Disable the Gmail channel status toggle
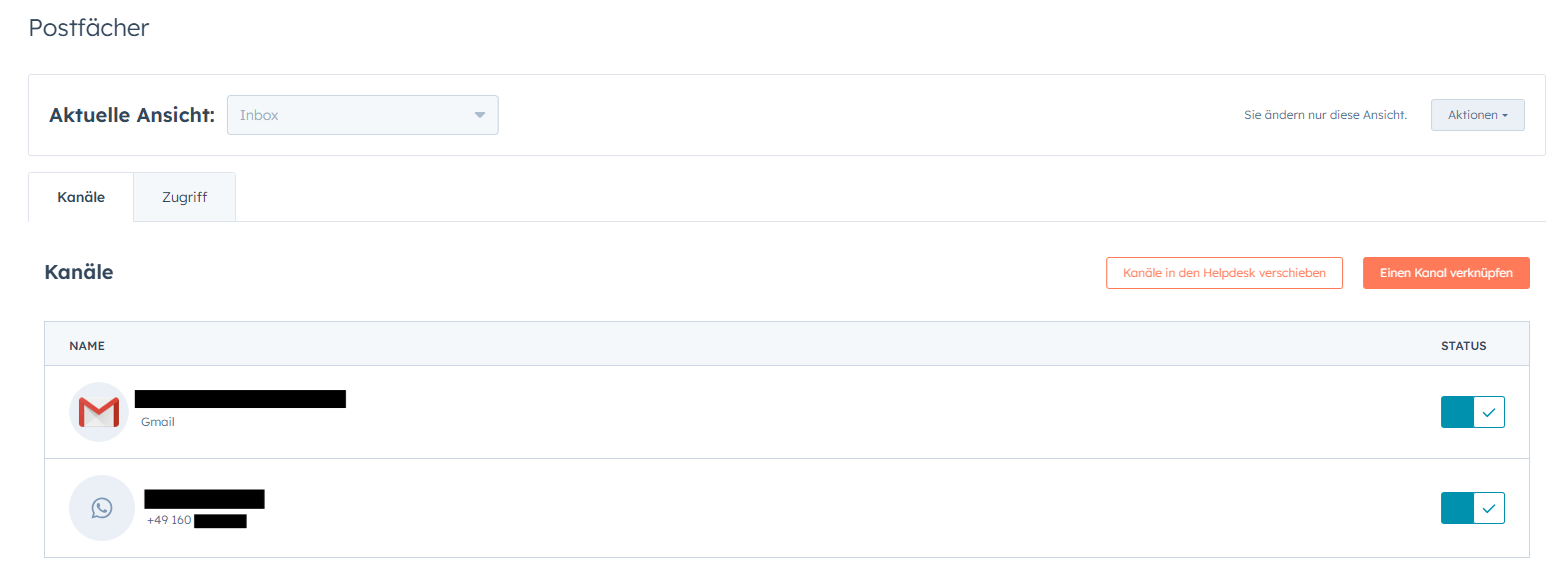This screenshot has width=1568, height=585. [1472, 412]
